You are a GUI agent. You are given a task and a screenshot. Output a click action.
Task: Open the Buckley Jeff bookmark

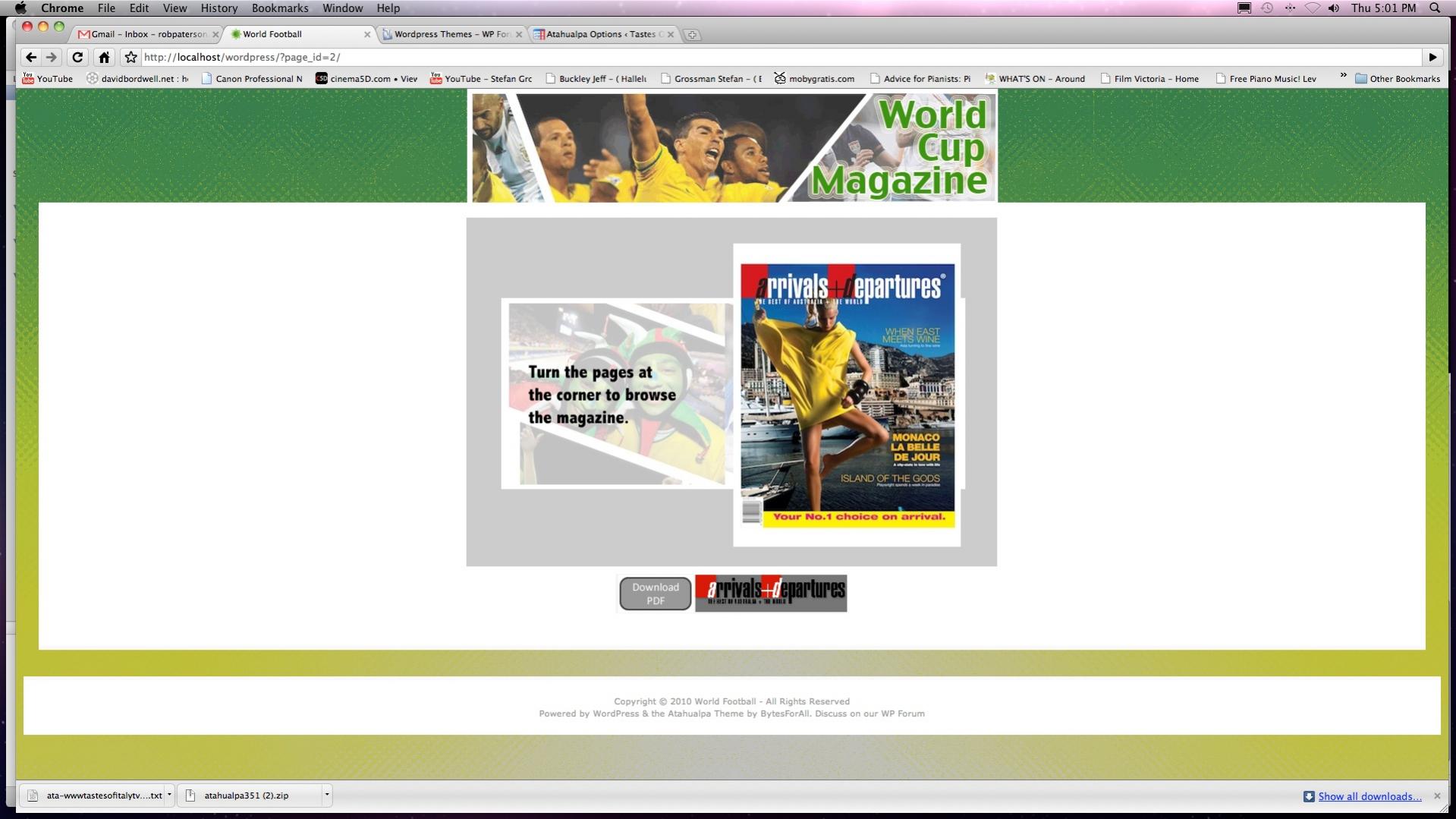(596, 78)
